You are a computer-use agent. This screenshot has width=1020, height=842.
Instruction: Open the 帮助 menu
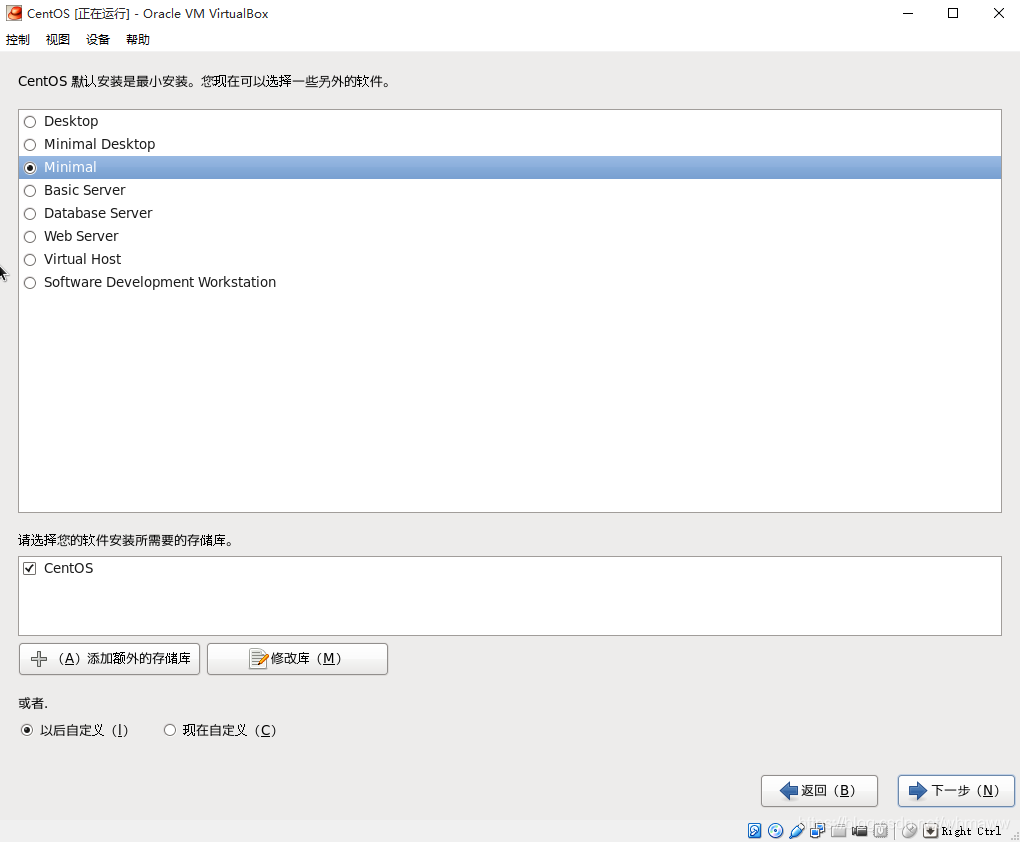[138, 40]
